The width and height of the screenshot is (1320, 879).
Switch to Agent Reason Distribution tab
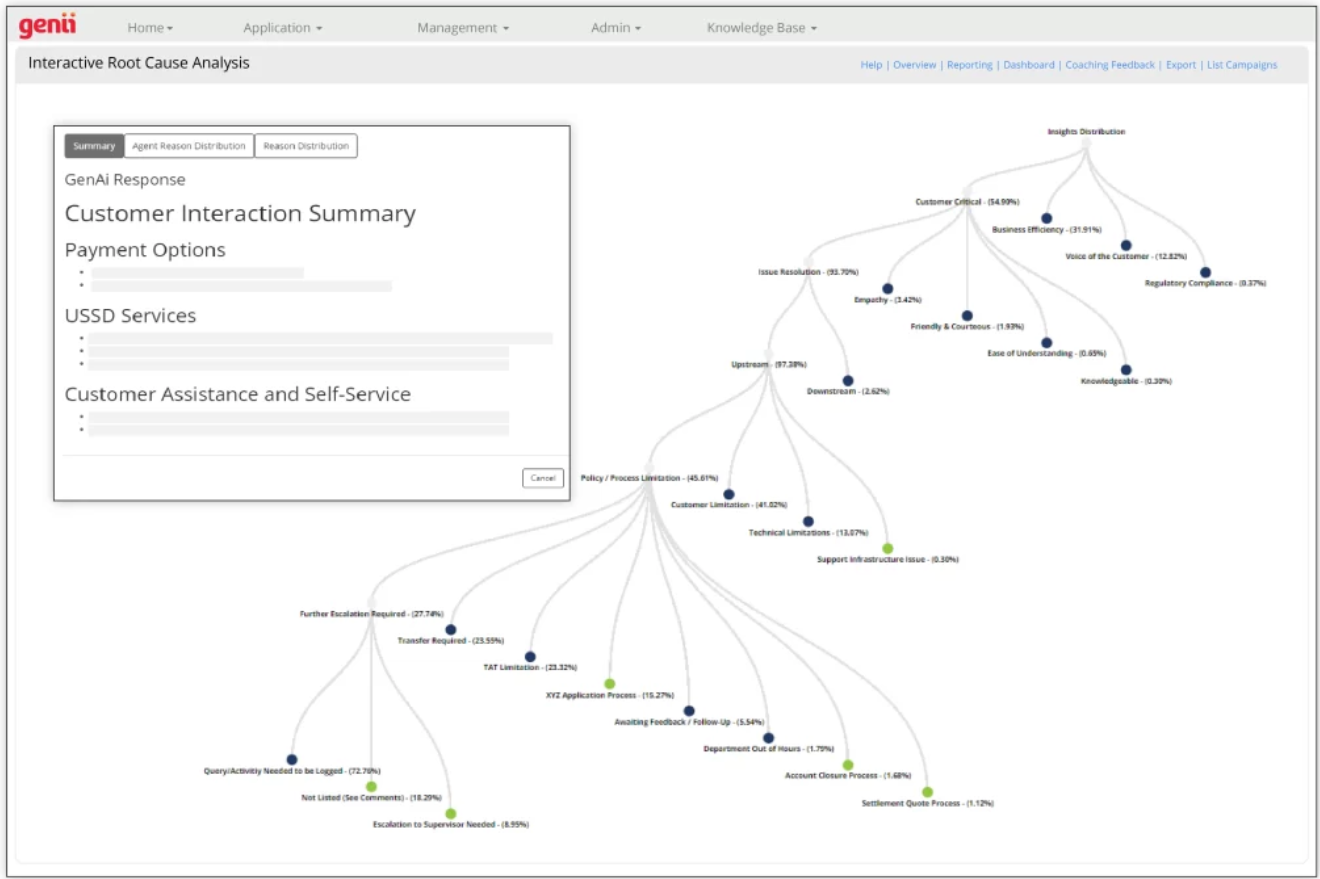189,146
